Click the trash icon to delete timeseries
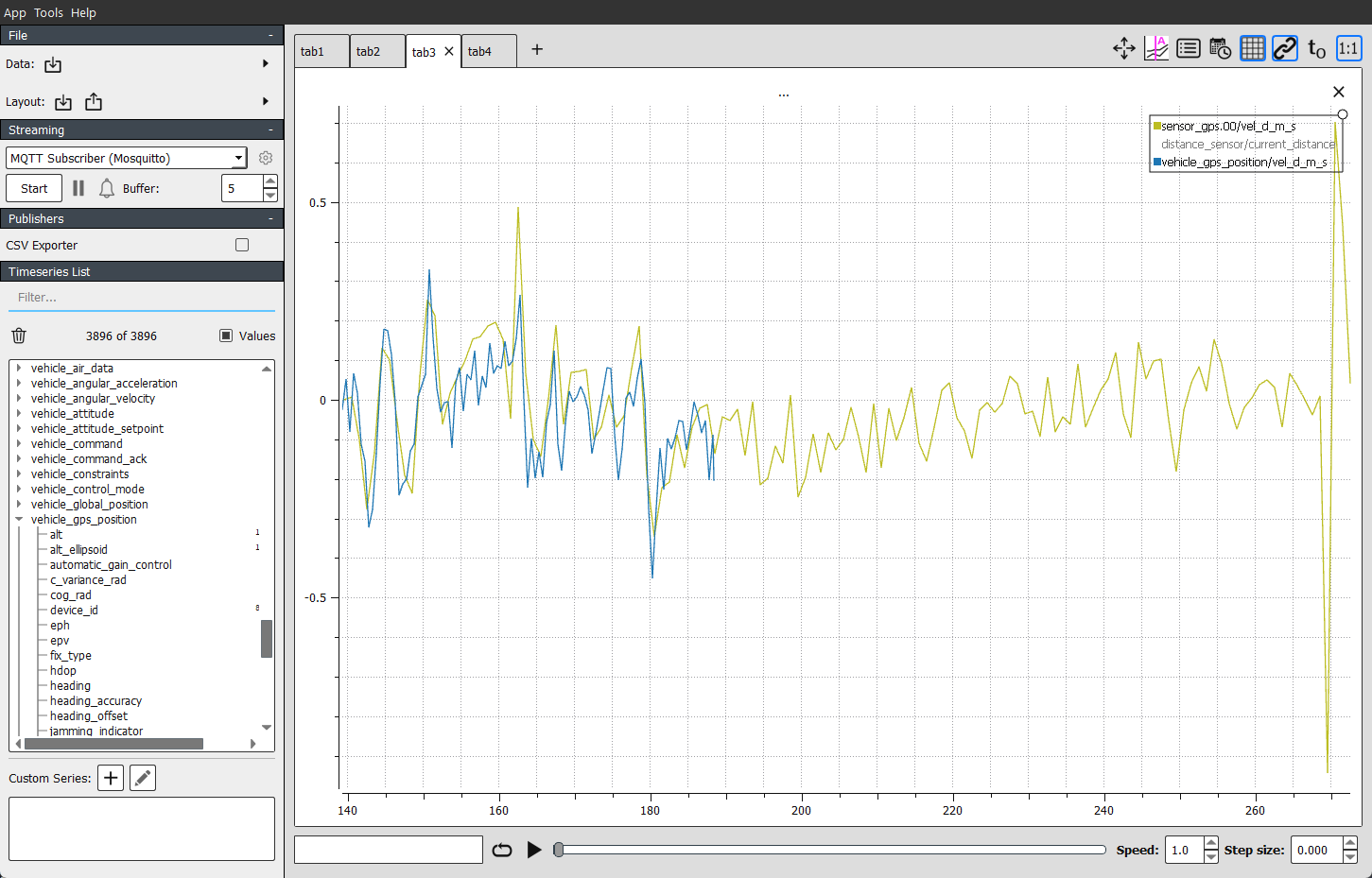 pos(19,336)
